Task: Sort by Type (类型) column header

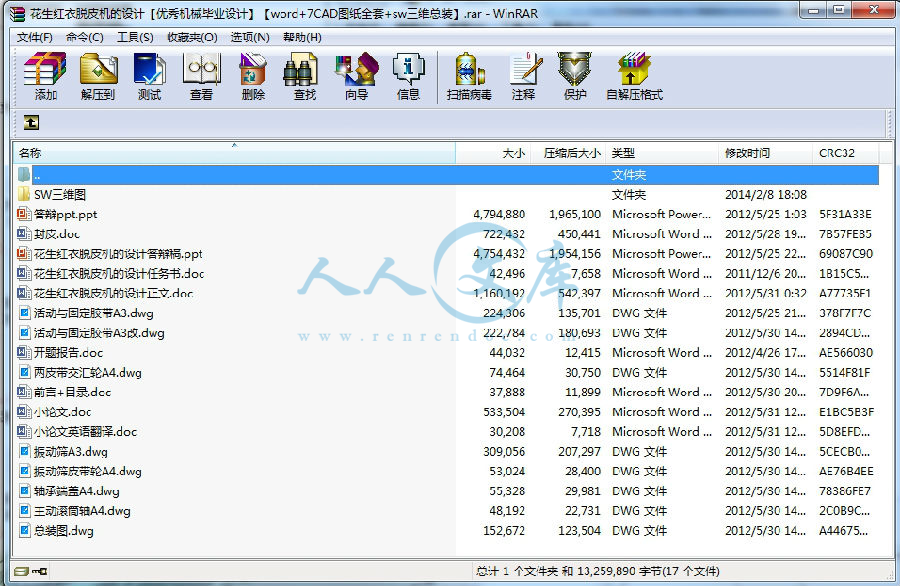Action: [662, 153]
